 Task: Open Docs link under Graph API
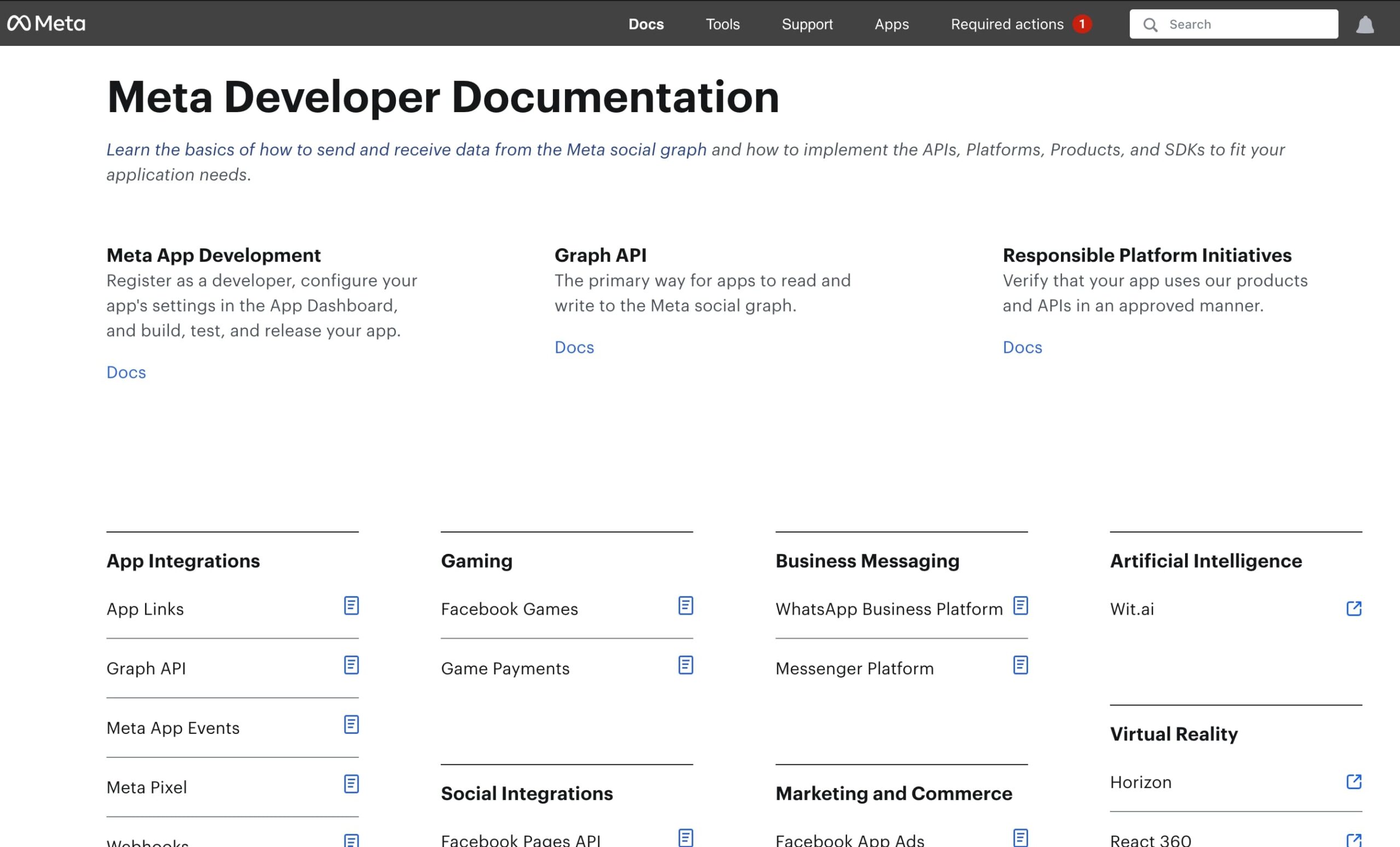[574, 347]
